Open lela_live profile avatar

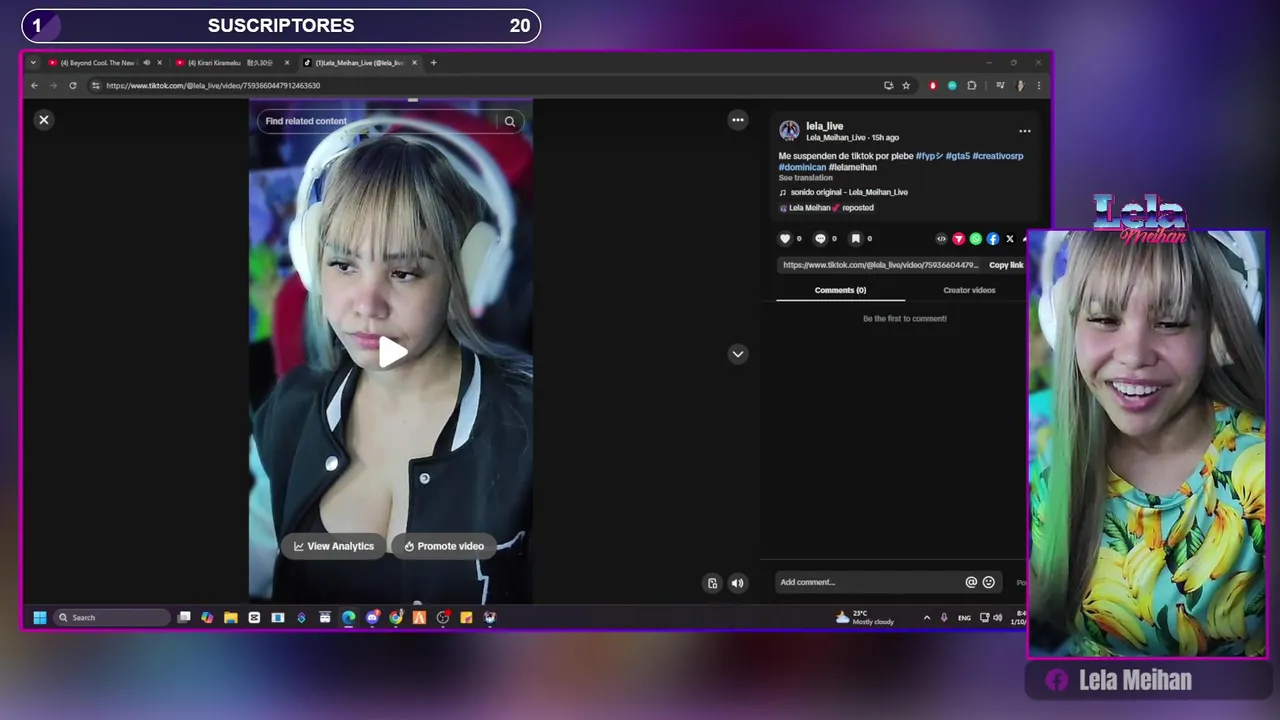(789, 131)
